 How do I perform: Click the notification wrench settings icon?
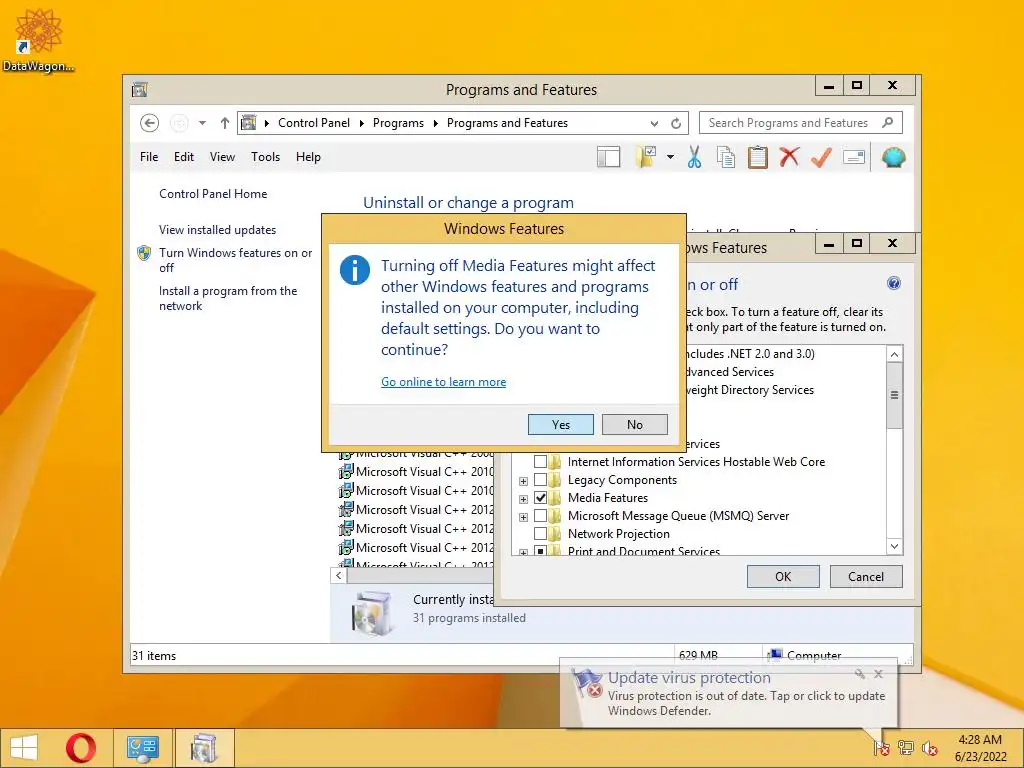click(x=859, y=674)
